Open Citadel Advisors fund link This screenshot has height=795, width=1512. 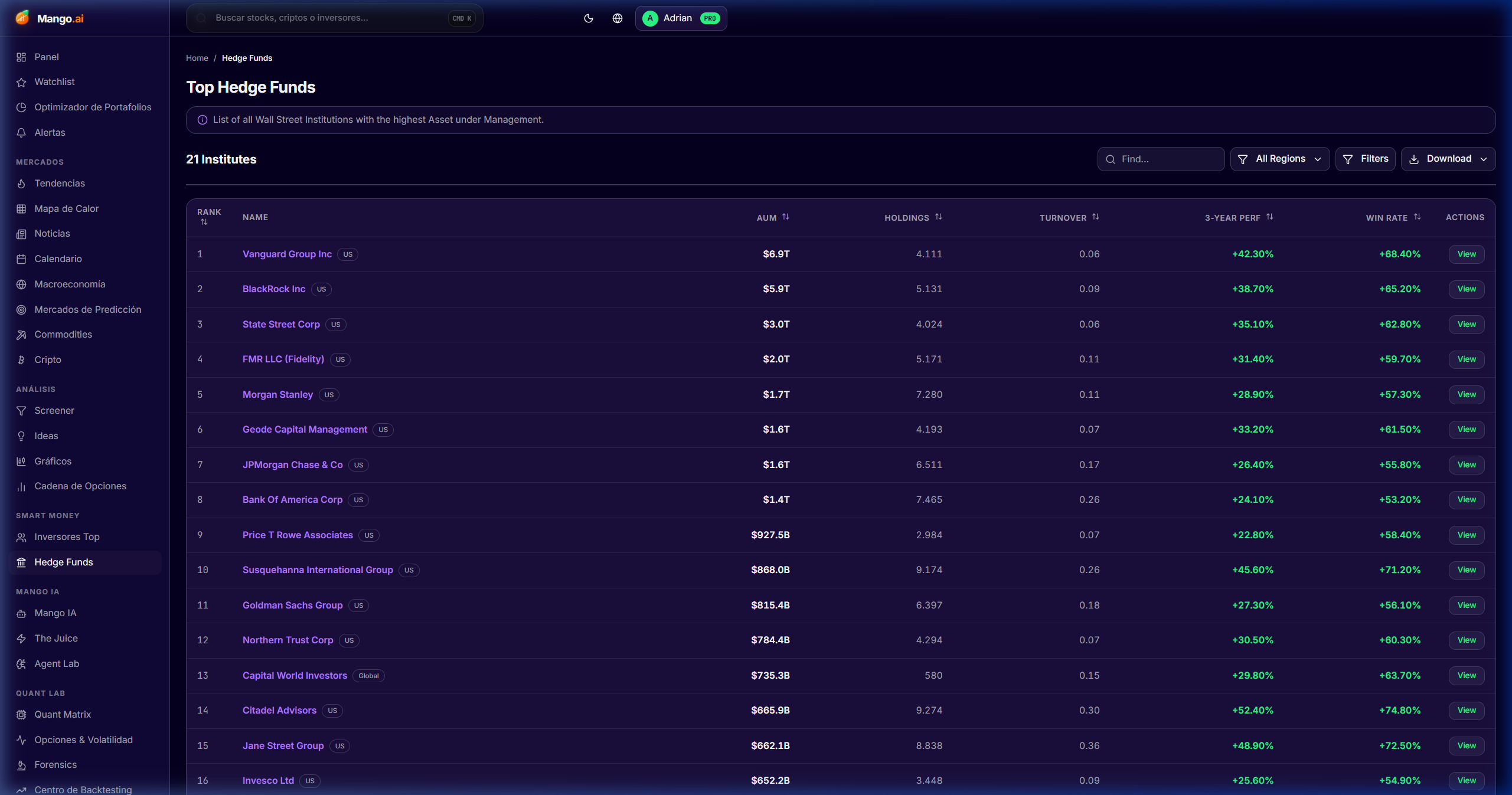click(x=279, y=711)
